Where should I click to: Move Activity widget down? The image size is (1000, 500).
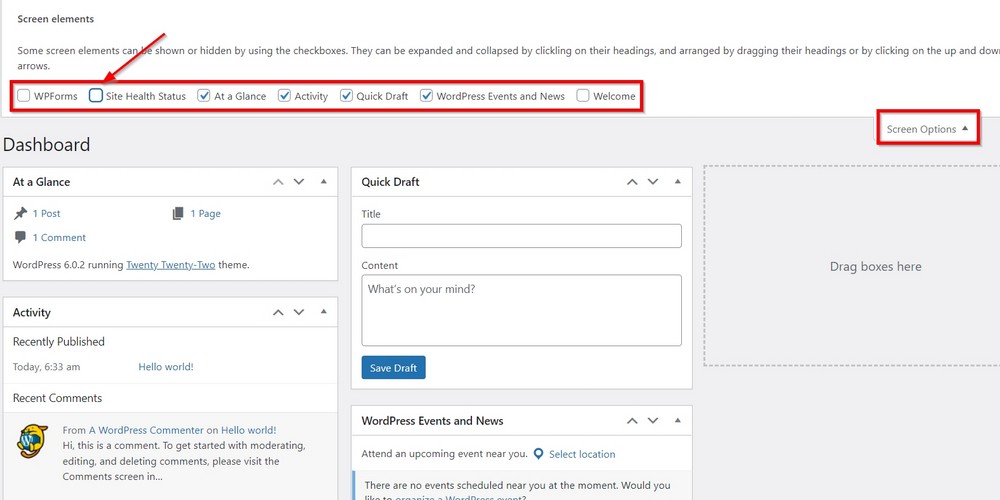pos(298,312)
